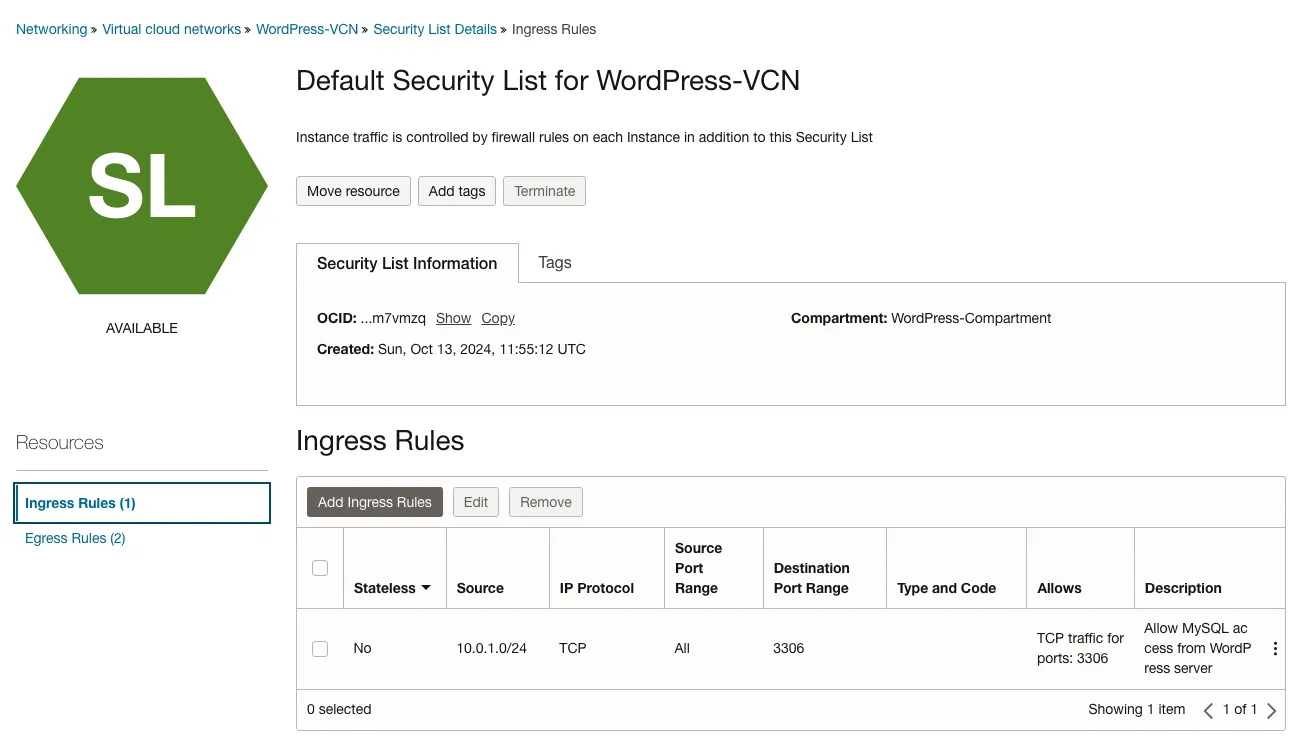
Task: Click the Add Ingress Rules button
Action: click(x=375, y=502)
